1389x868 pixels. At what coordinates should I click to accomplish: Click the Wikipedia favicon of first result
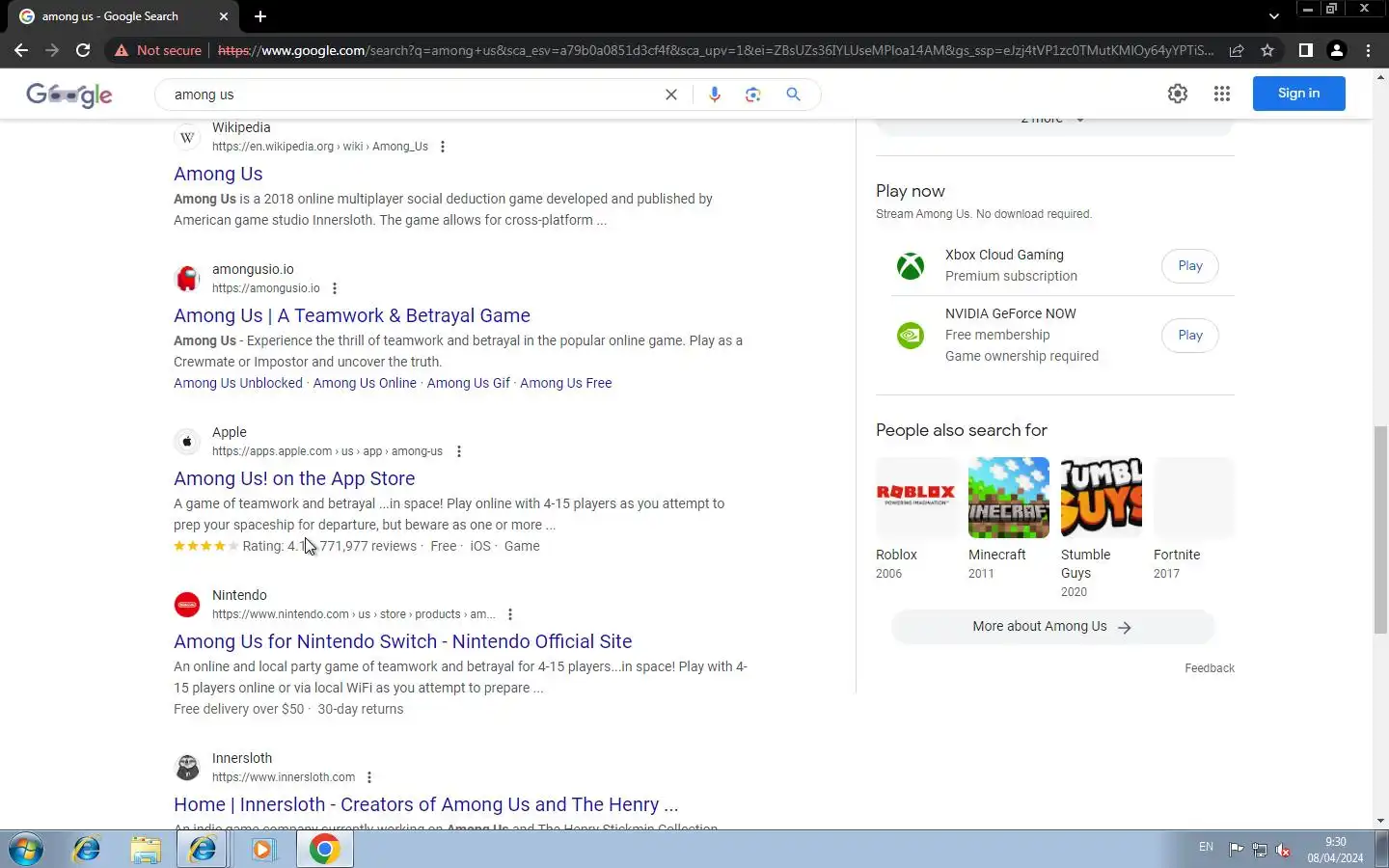[187, 137]
